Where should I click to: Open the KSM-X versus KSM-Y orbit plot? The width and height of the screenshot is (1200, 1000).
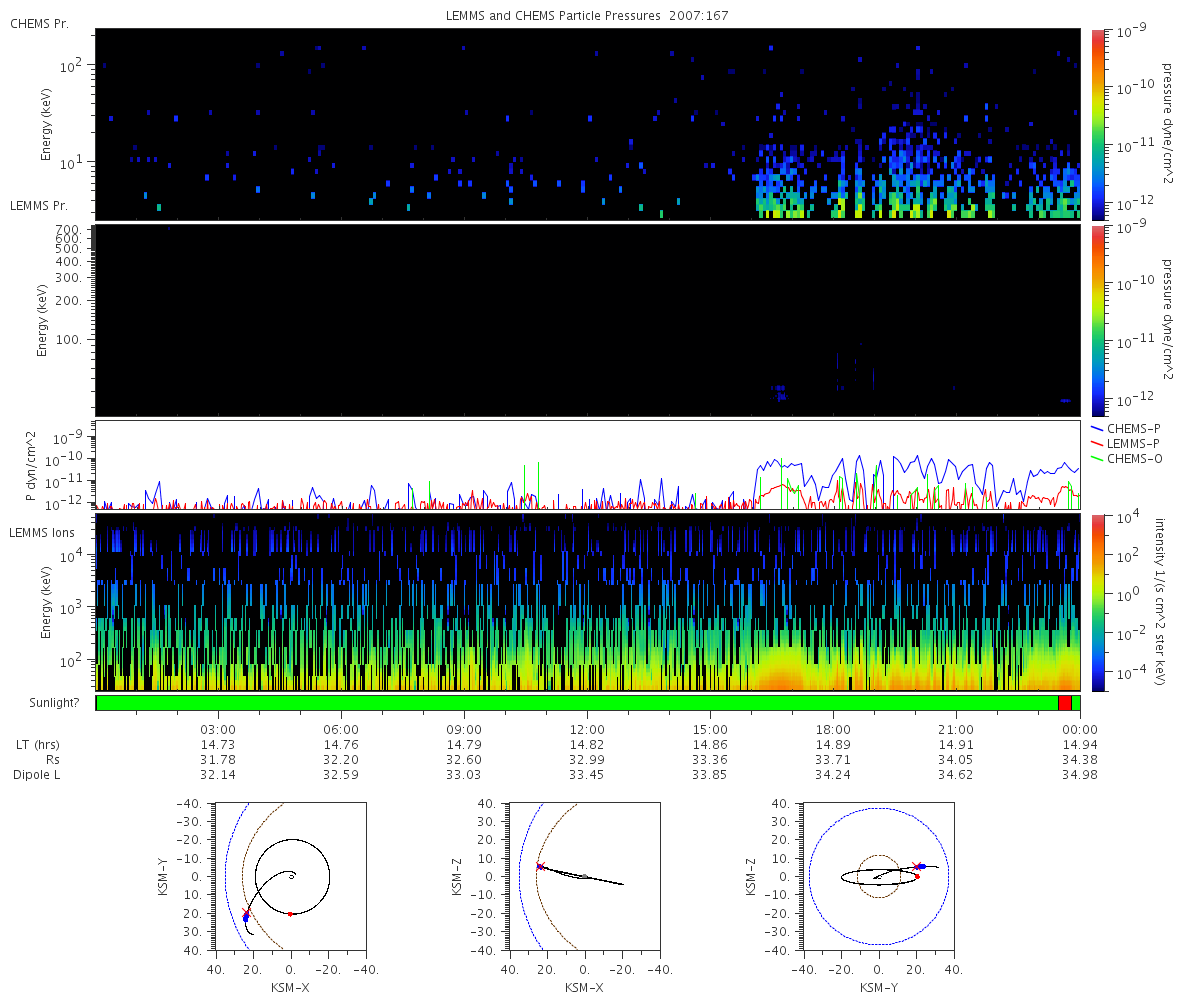point(290,877)
